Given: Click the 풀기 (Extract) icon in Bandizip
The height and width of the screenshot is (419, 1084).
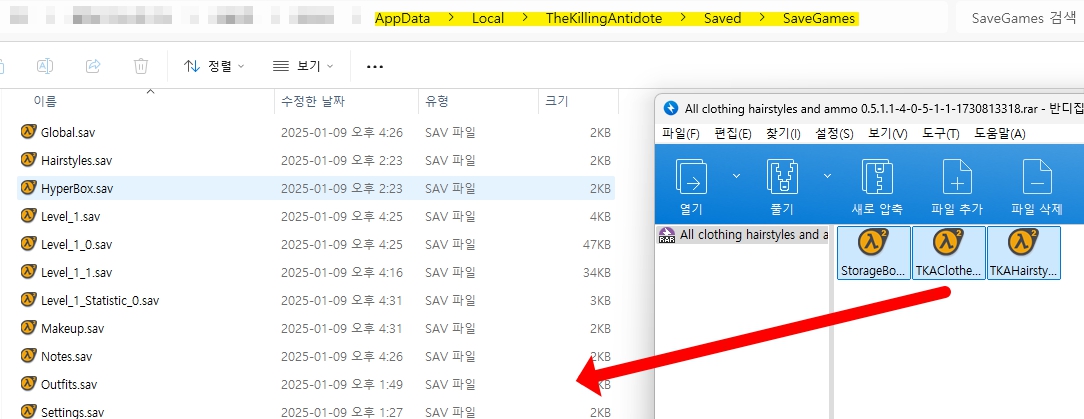Looking at the screenshot, I should 780,177.
